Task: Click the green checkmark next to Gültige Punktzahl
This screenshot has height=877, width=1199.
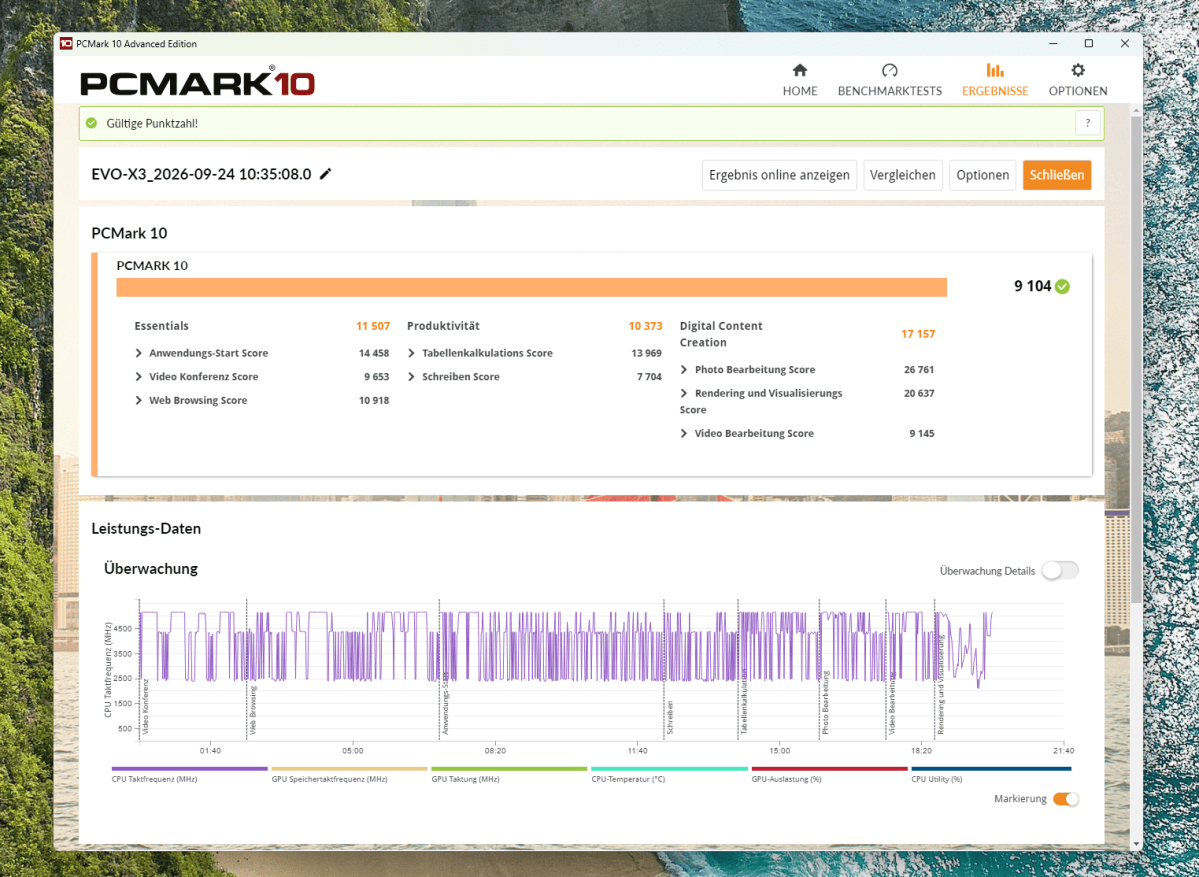Action: 92,123
